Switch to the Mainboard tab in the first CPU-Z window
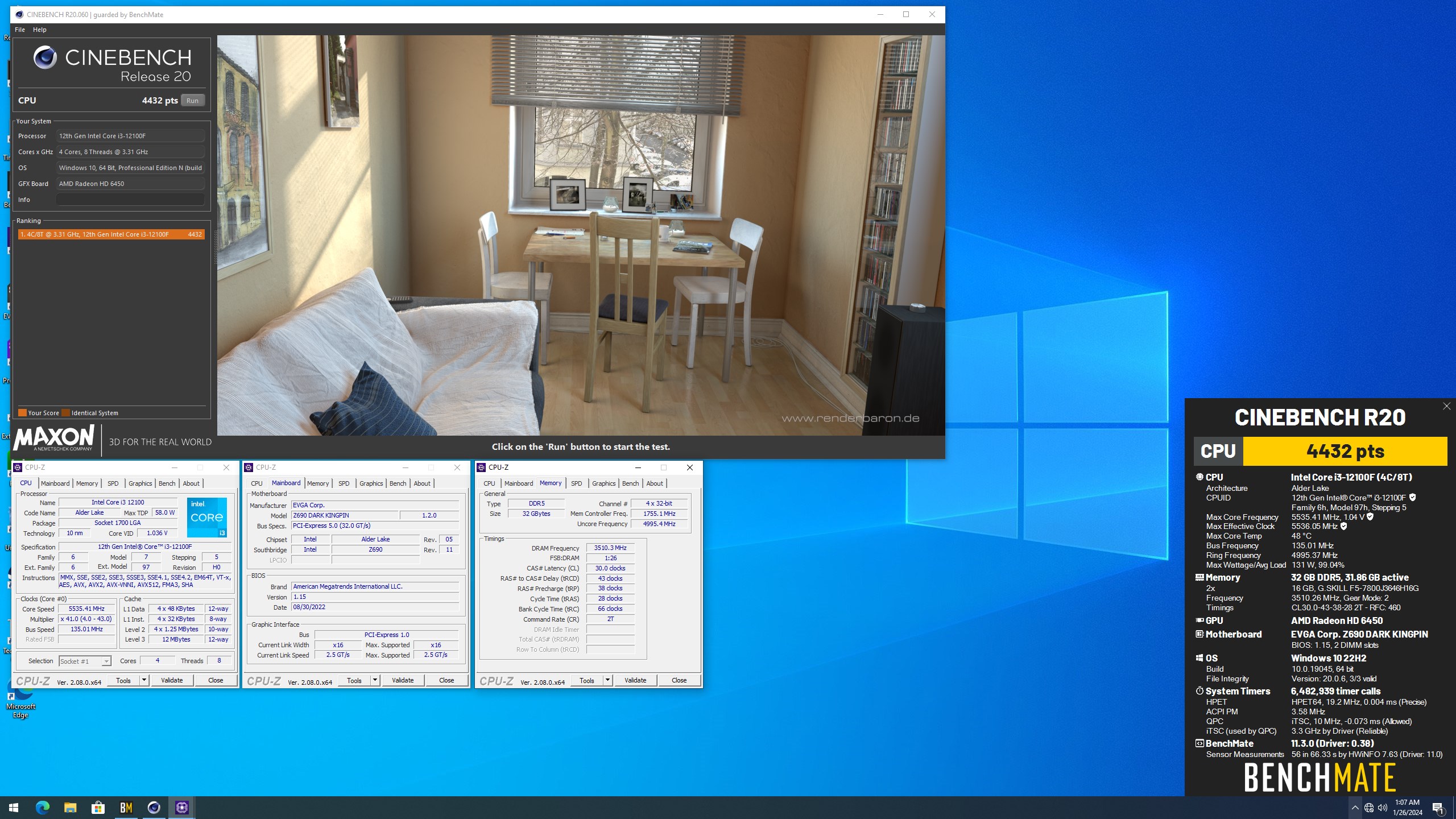The height and width of the screenshot is (819, 1456). coord(55,483)
